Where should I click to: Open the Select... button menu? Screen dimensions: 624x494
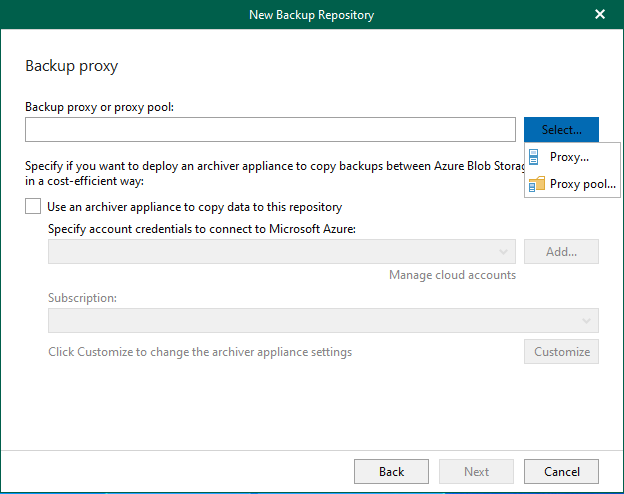point(561,130)
